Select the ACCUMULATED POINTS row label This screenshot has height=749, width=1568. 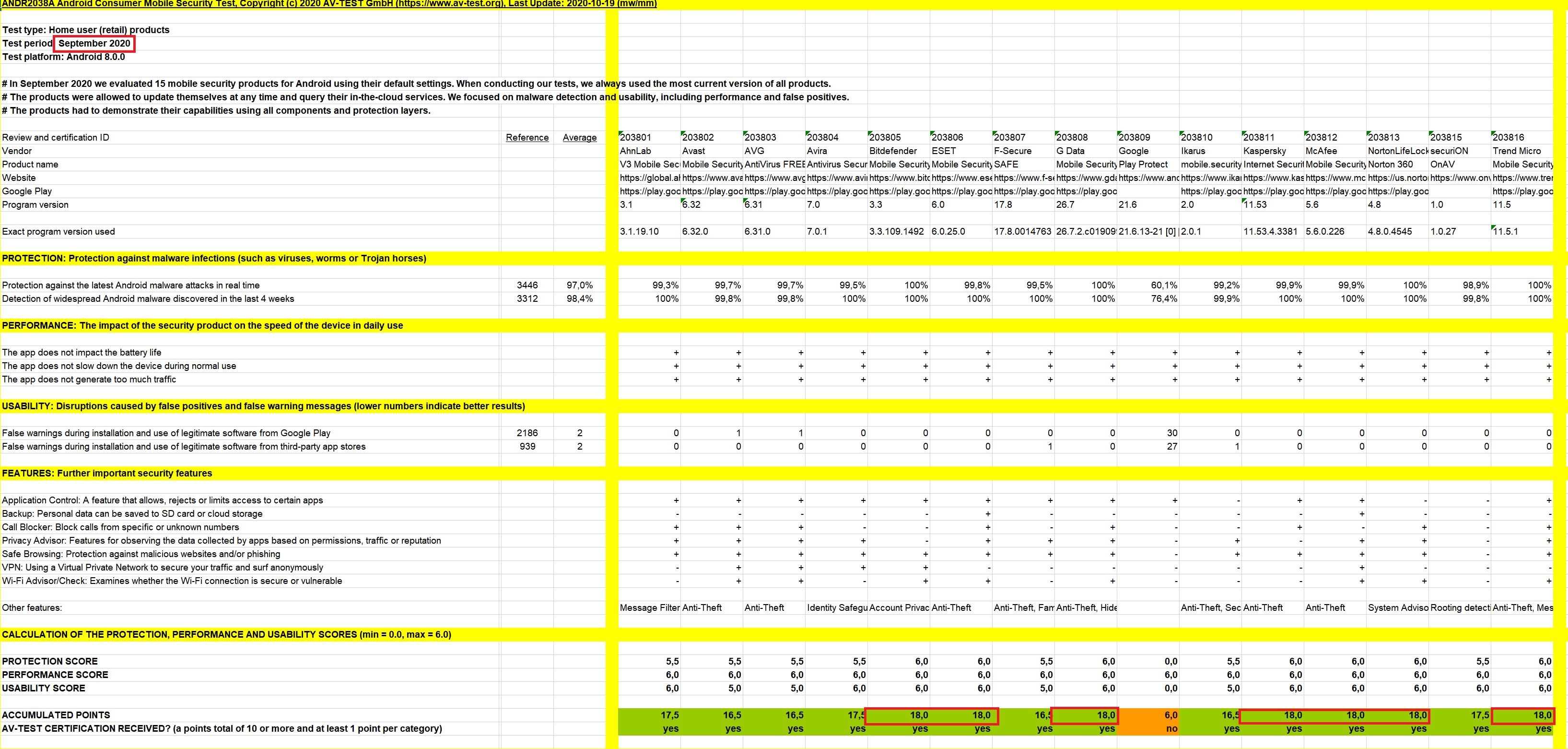tap(56, 715)
